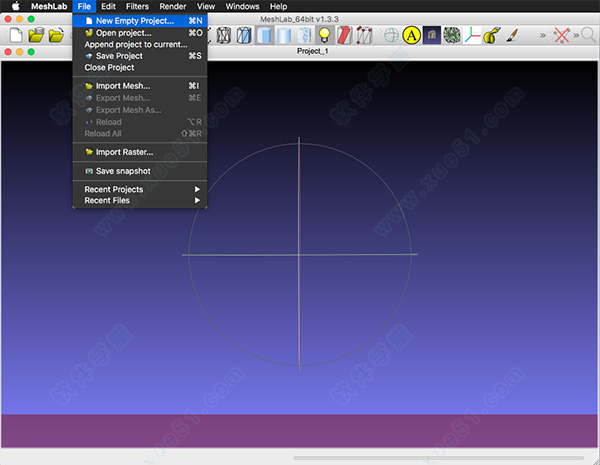600x465 pixels.
Task: Open the Filters menu
Action: pyautogui.click(x=137, y=6)
